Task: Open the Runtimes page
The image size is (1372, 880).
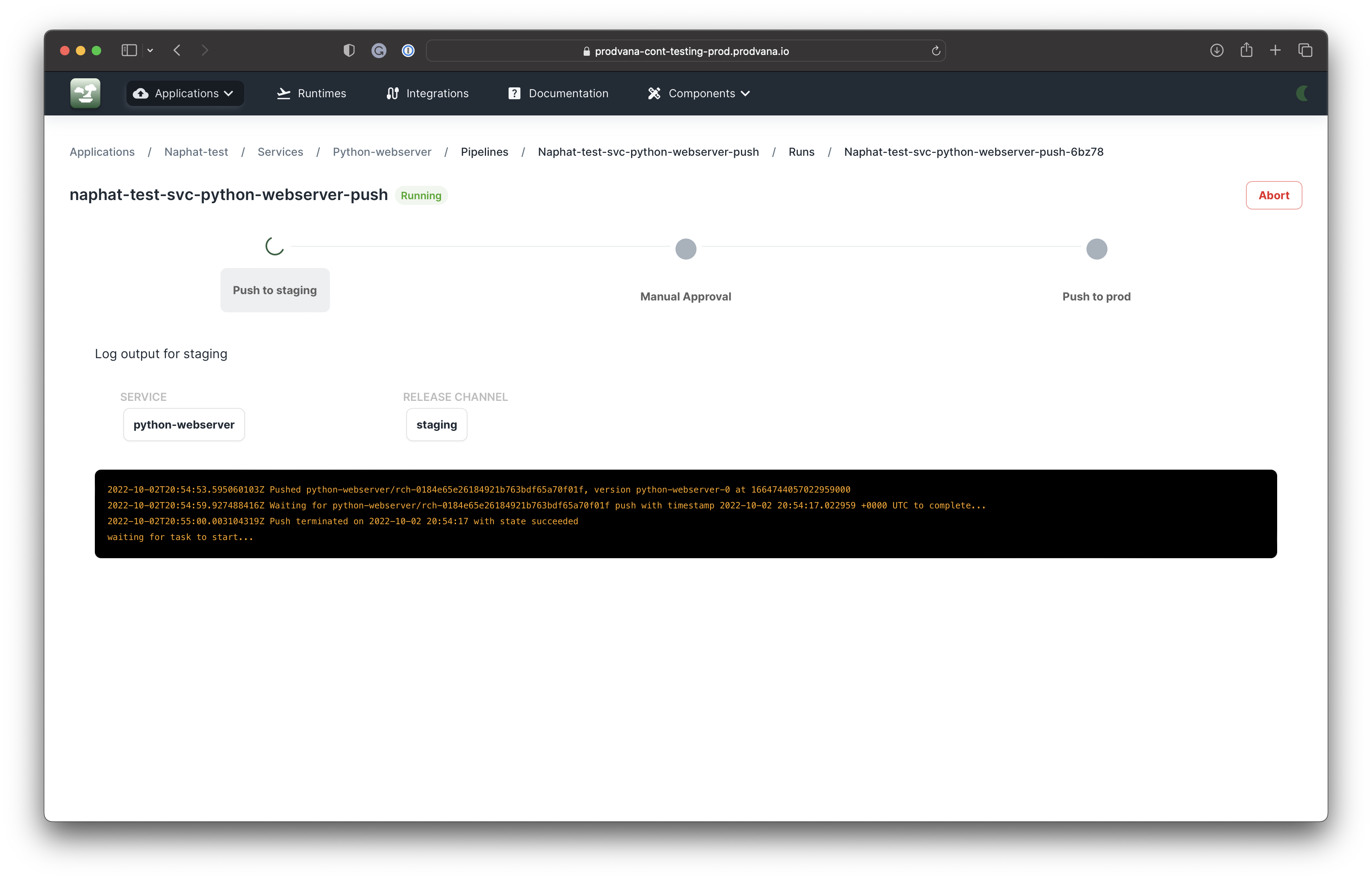Action: coord(311,93)
